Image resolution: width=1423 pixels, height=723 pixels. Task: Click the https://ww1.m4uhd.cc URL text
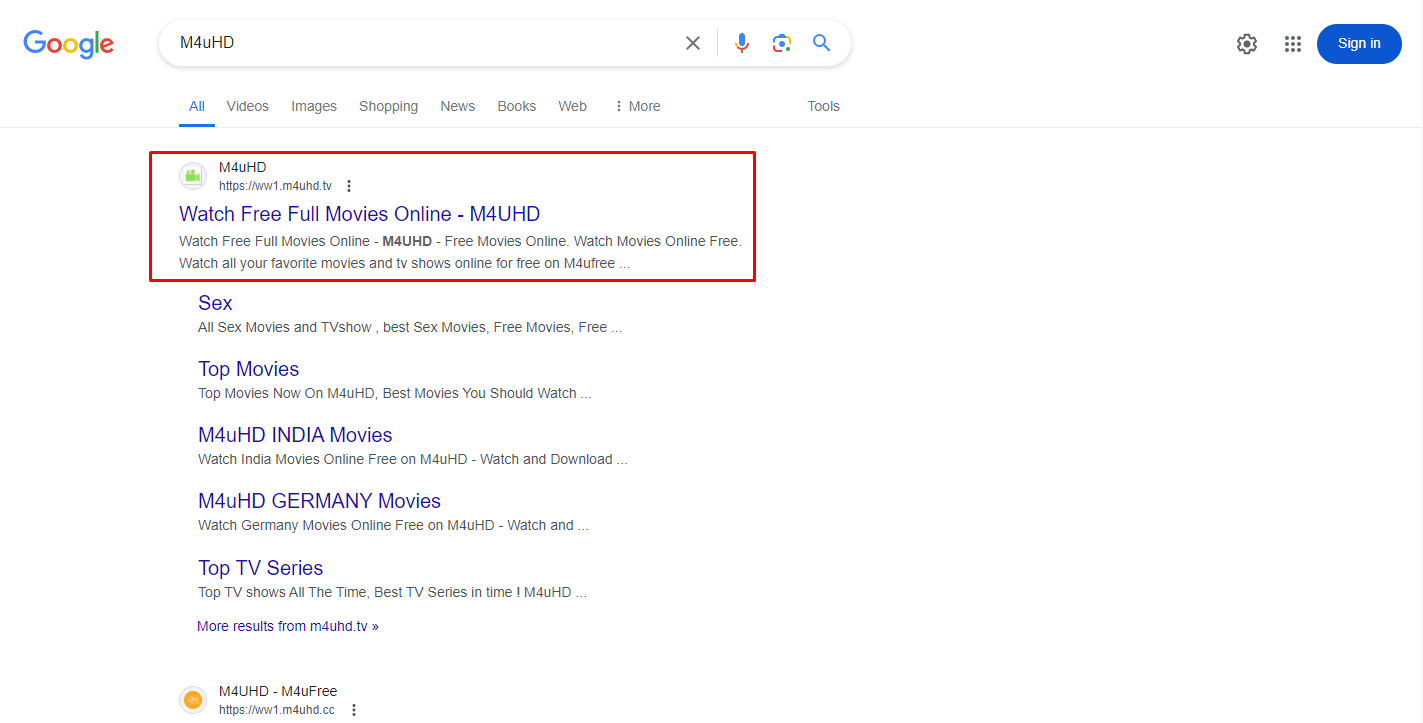278,710
